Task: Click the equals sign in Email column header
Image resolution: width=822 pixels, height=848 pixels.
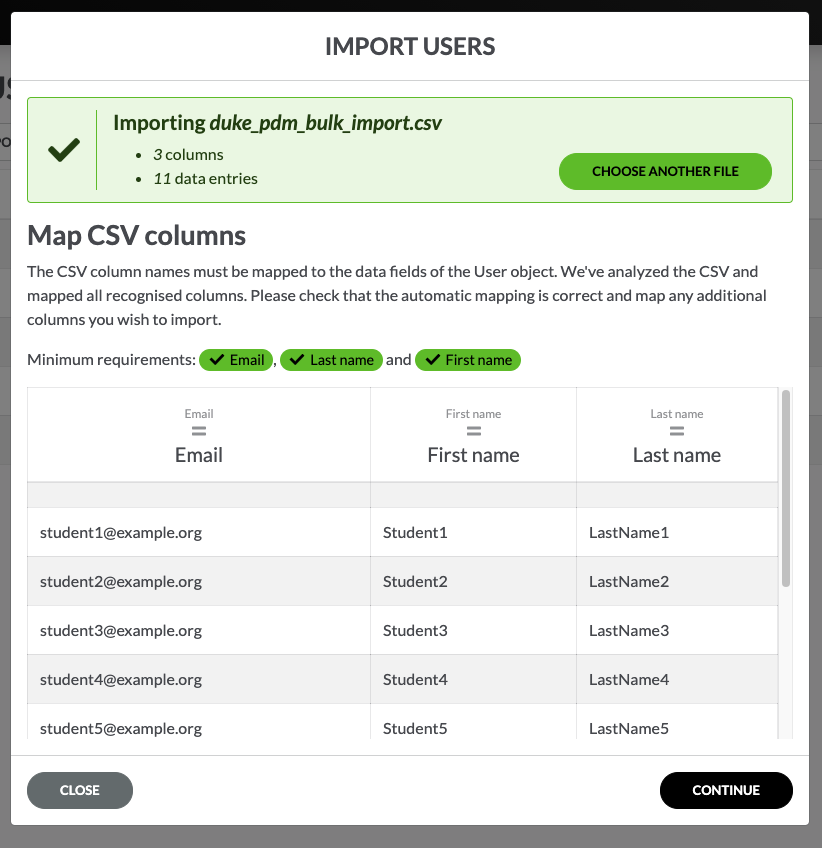Action: pyautogui.click(x=199, y=432)
